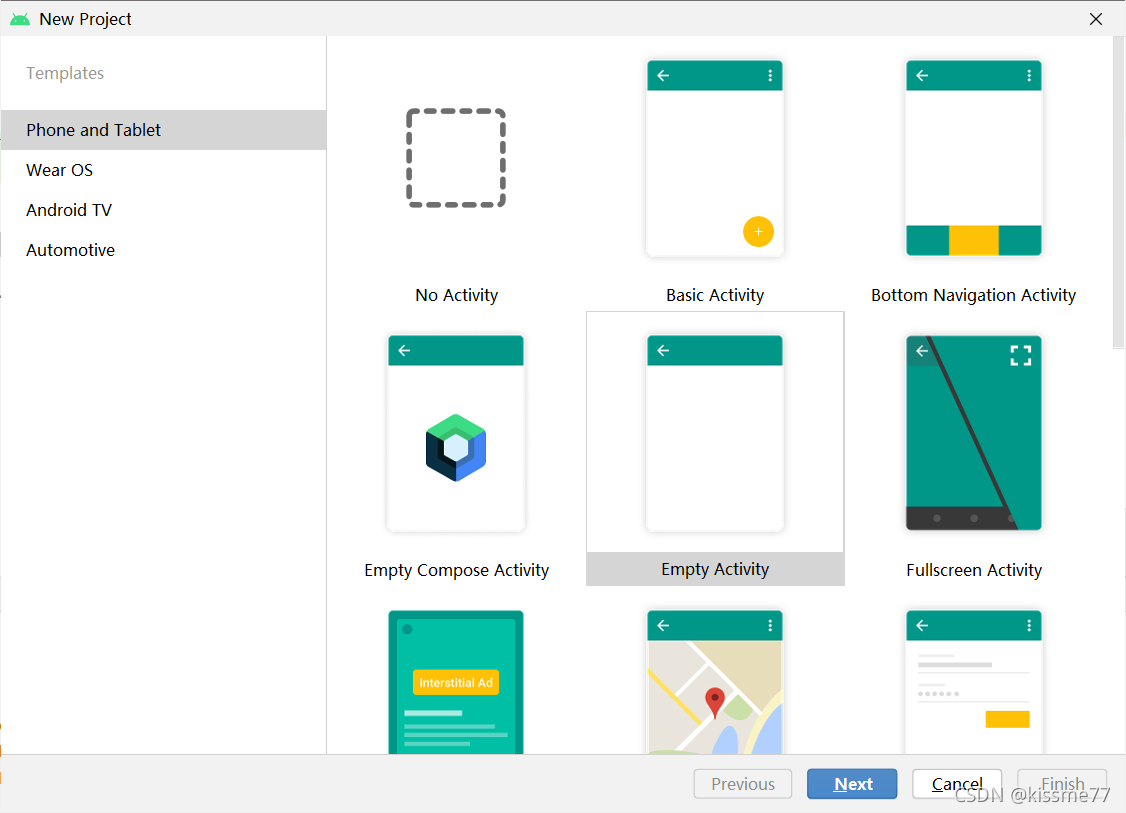Click the dashed square No Activity icon
This screenshot has width=1126, height=813.
tap(456, 158)
